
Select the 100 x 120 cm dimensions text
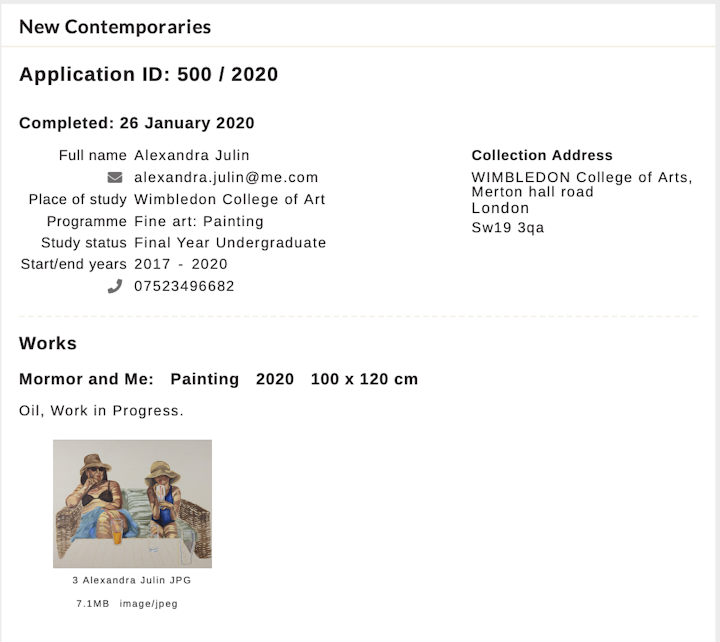[x=364, y=379]
